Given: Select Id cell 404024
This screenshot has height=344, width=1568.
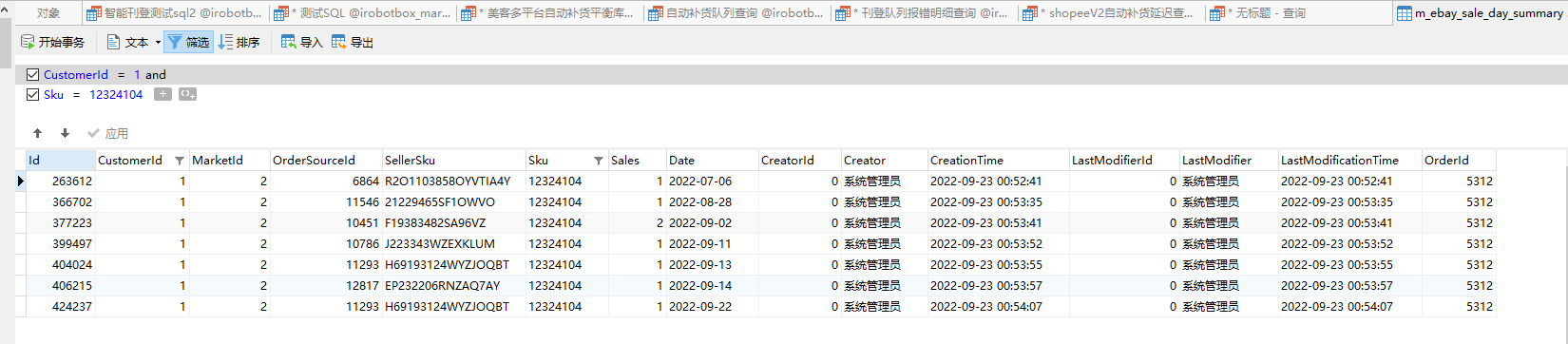Looking at the screenshot, I should click(x=60, y=264).
